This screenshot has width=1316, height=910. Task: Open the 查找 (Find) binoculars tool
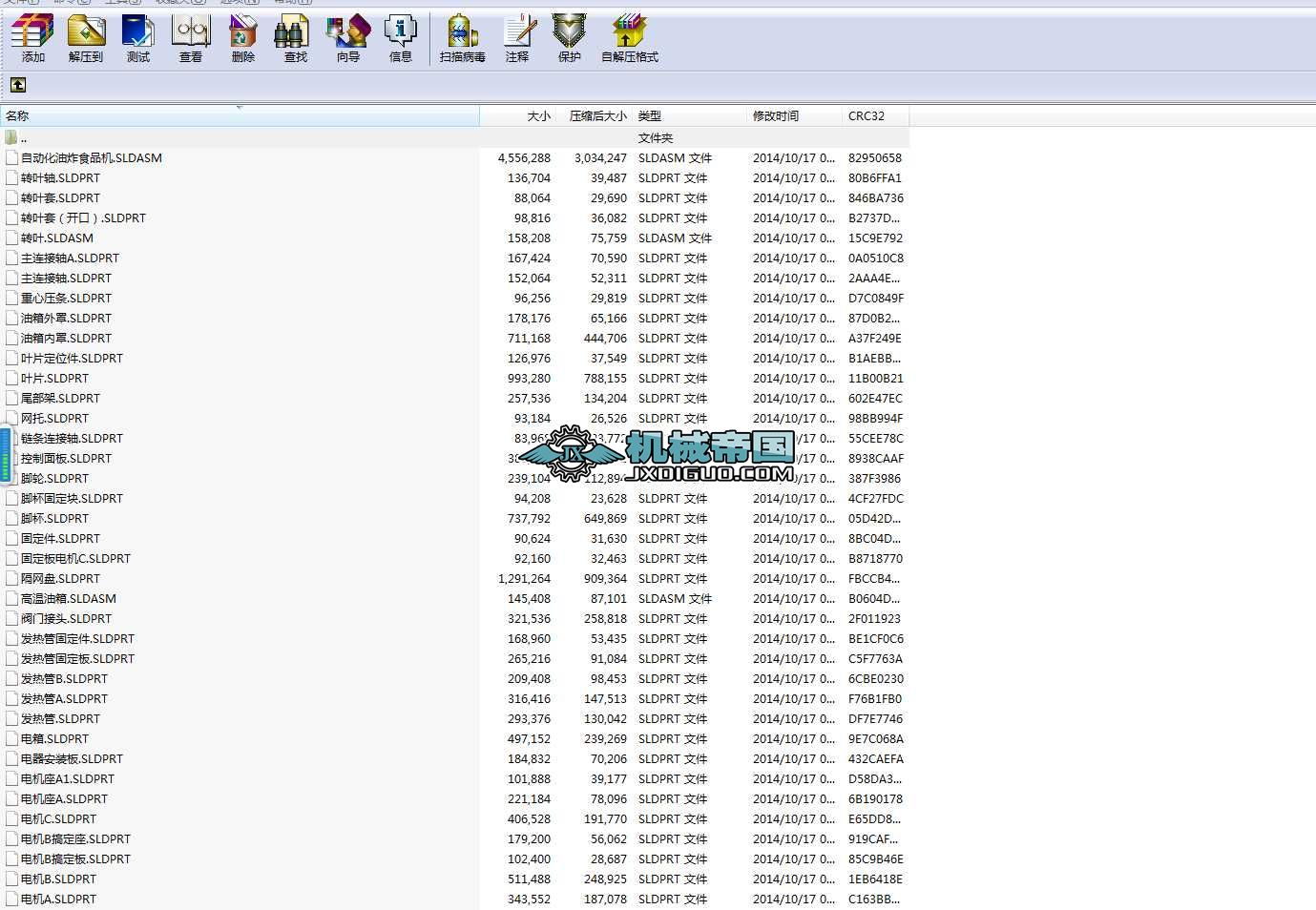tap(296, 38)
